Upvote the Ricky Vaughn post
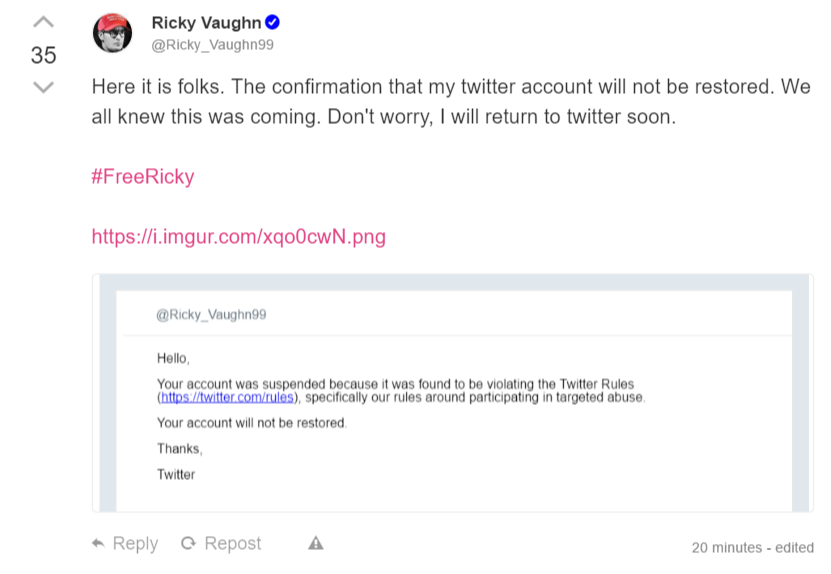831x574 pixels. (x=43, y=22)
